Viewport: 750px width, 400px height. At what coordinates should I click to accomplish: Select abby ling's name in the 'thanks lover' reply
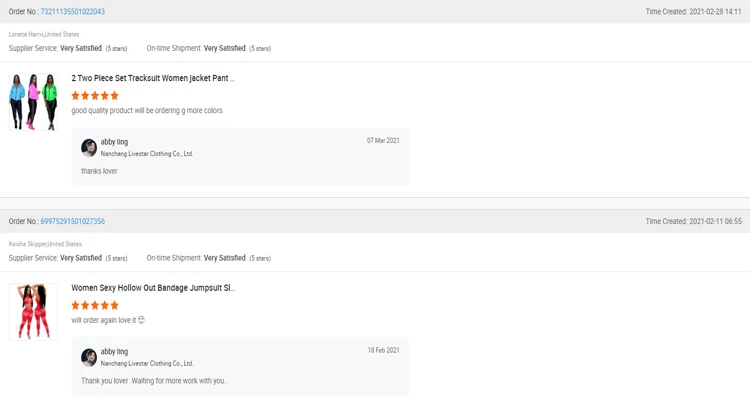click(x=114, y=142)
